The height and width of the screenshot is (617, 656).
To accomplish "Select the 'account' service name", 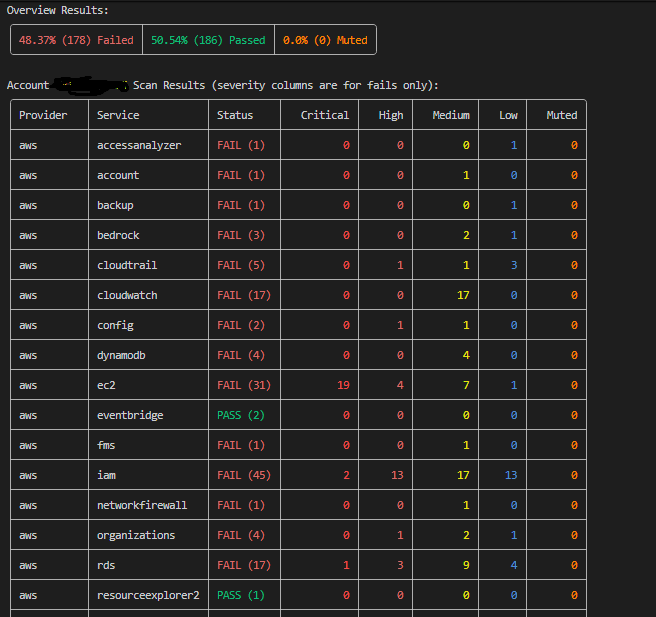I will [118, 175].
